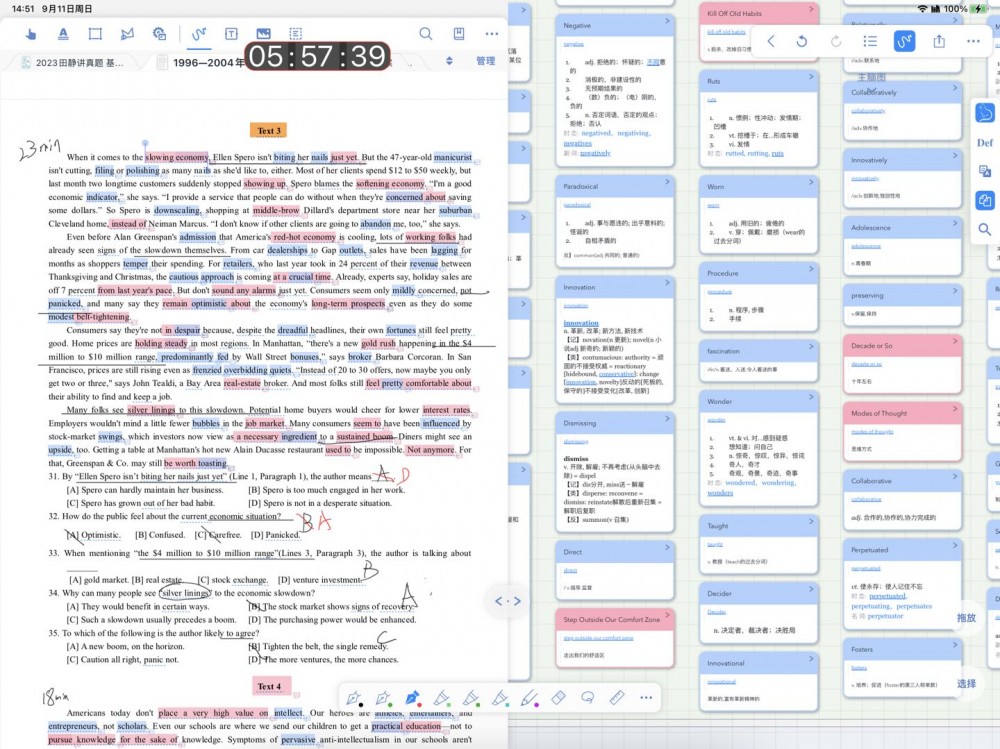
Task: Select the text selection outline tool
Action: point(296,34)
